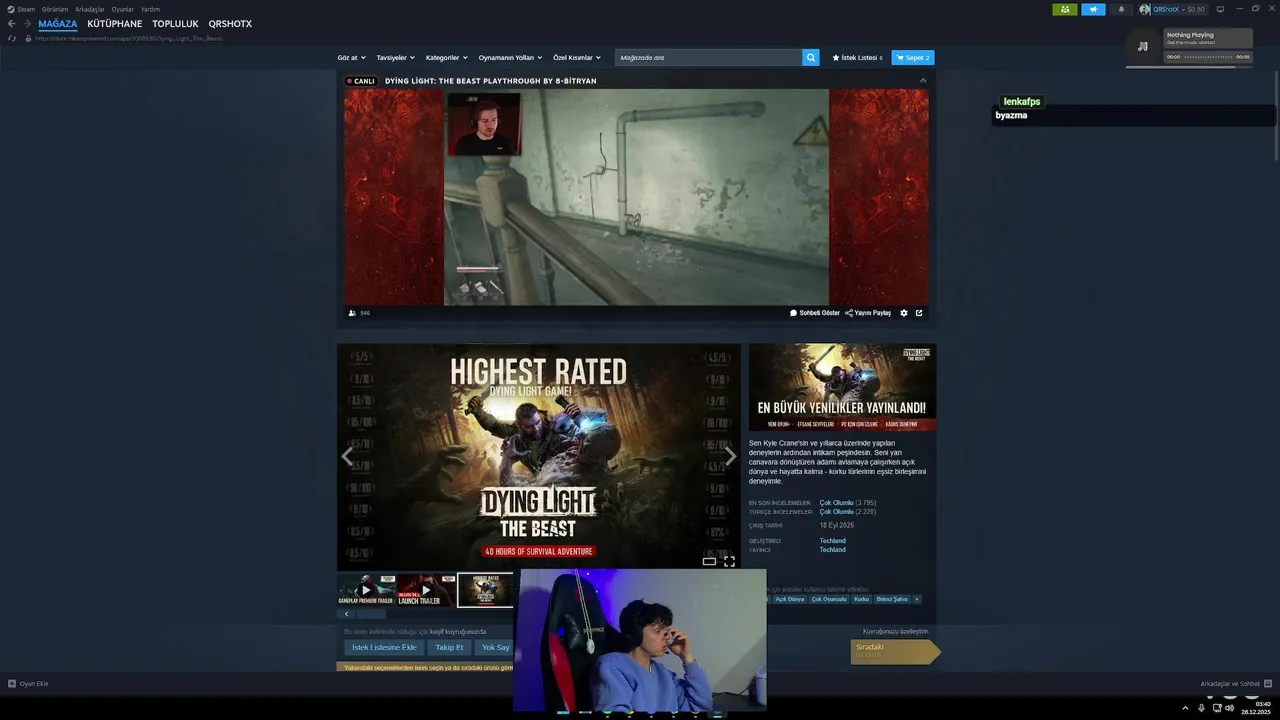Expand the Özel Kısımlar dropdown
Viewport: 1280px width, 720px height.
click(577, 57)
